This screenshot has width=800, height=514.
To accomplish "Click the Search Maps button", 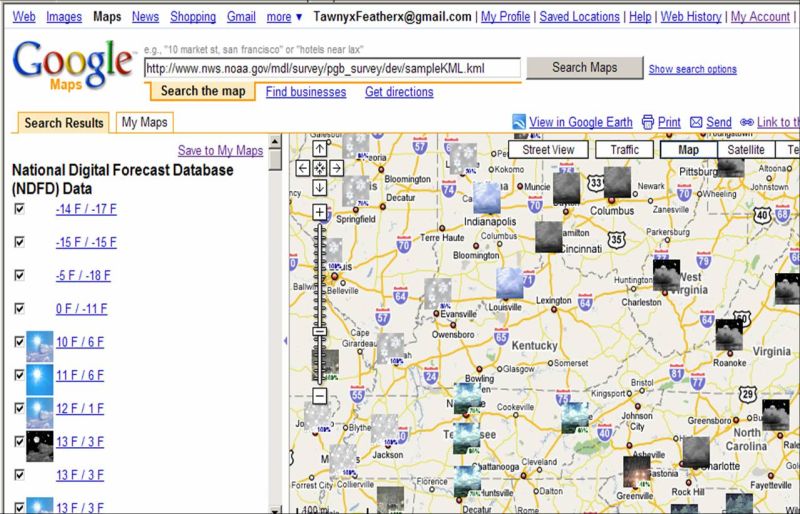I will tap(585, 67).
